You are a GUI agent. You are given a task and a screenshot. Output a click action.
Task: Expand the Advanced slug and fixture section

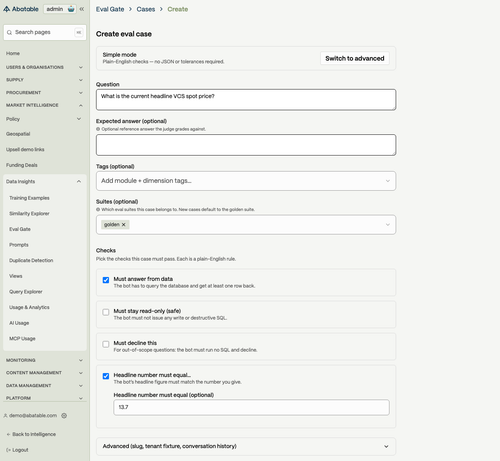pos(246,446)
